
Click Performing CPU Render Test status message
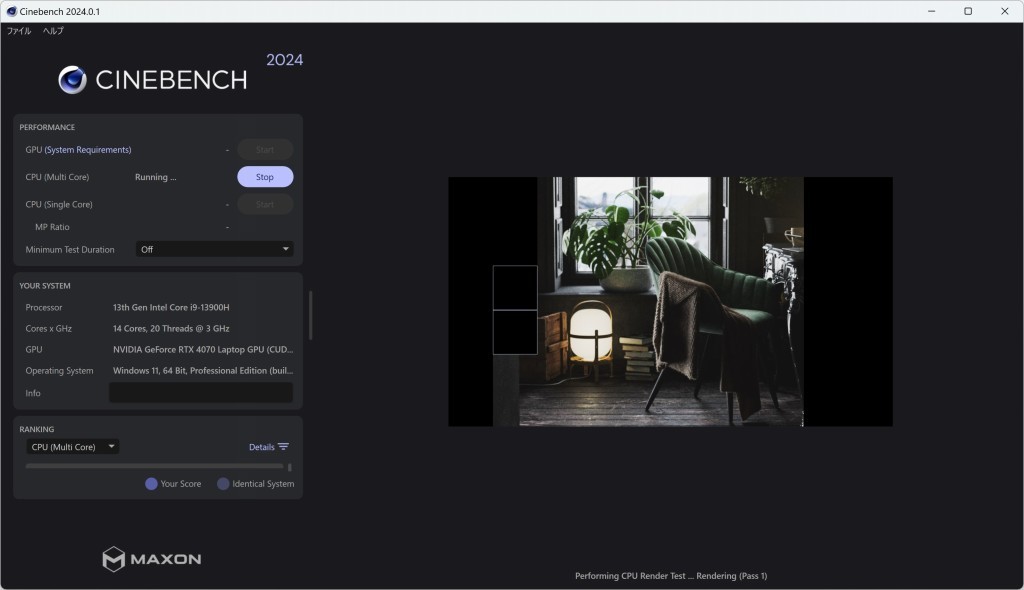[x=671, y=576]
